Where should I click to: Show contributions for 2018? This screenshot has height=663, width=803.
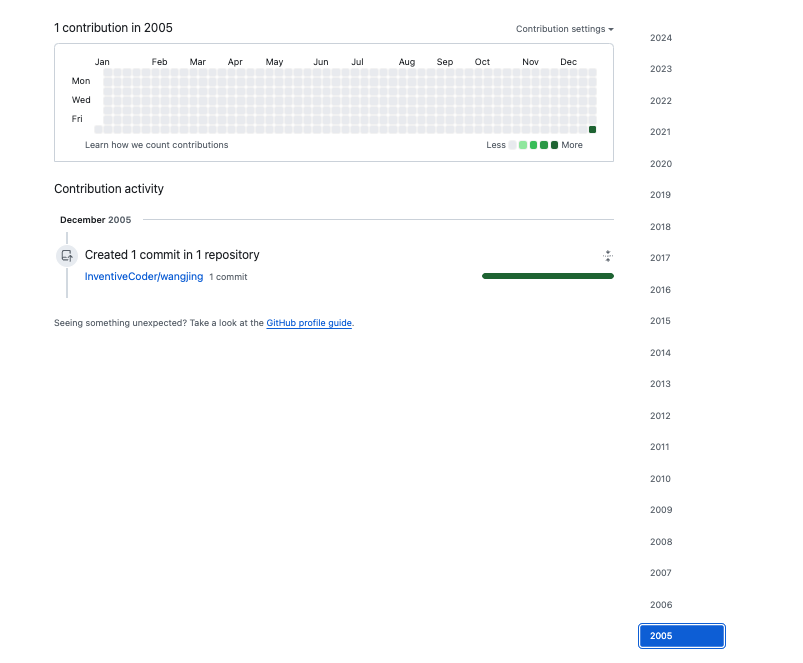[661, 227]
